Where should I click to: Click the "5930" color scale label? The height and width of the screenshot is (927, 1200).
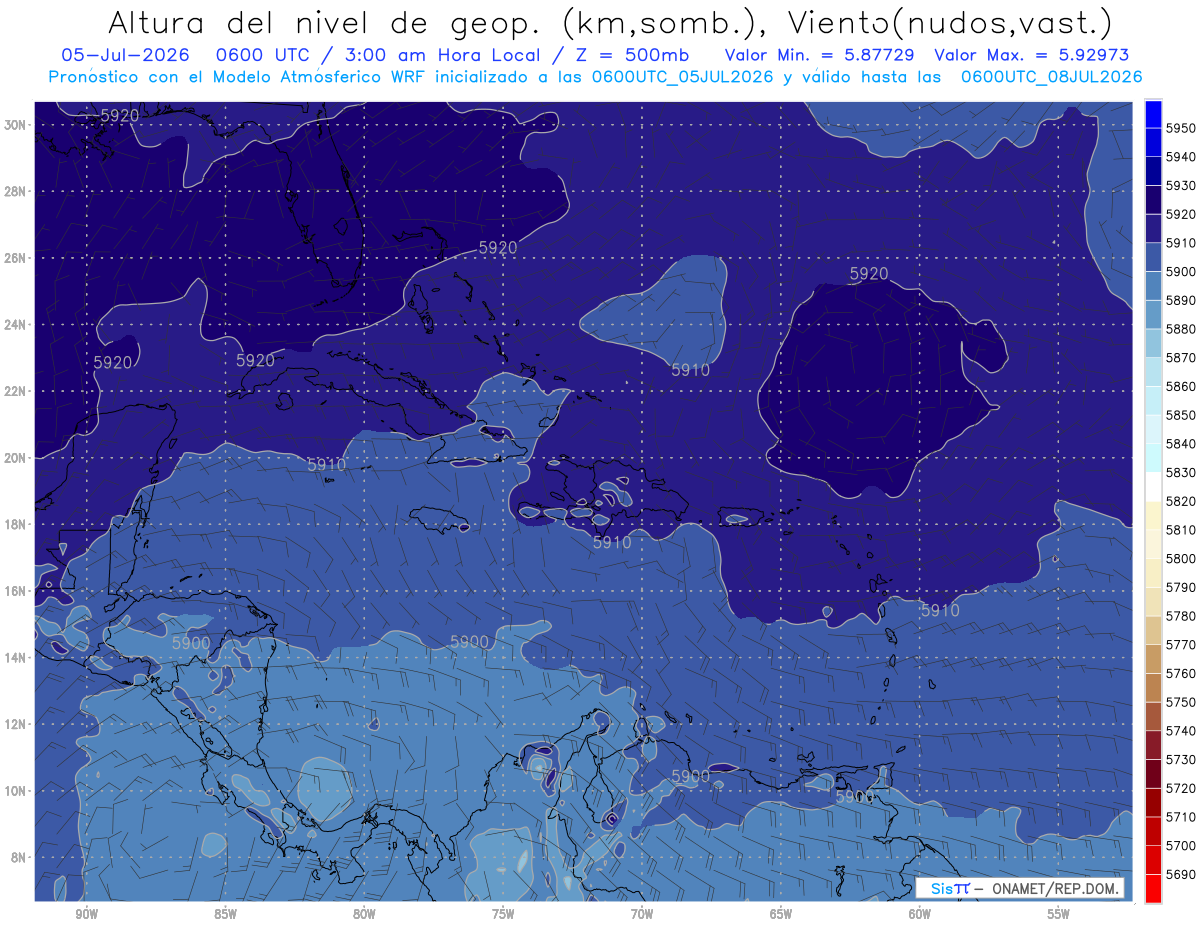tap(1181, 186)
